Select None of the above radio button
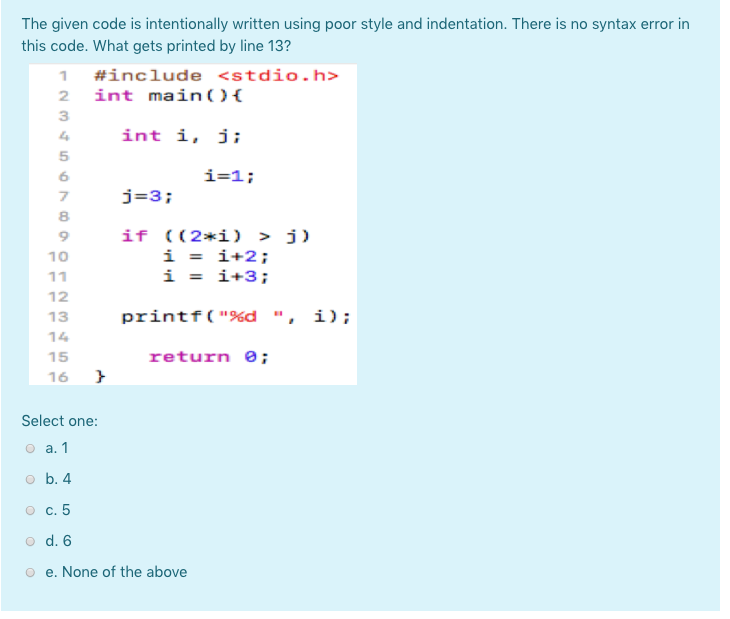Screen dimensions: 730x619 (x=30, y=572)
